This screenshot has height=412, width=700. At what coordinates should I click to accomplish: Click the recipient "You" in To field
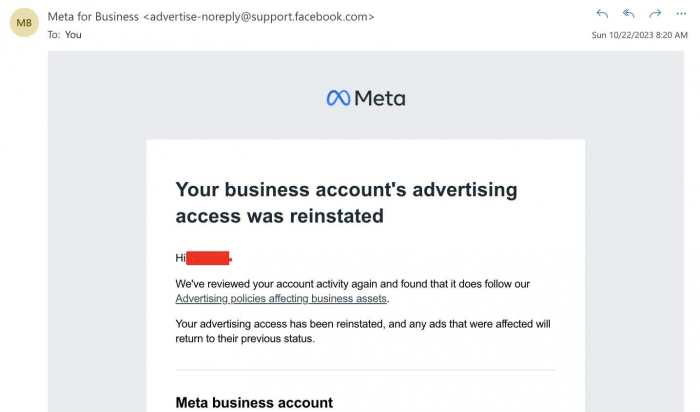coord(73,34)
